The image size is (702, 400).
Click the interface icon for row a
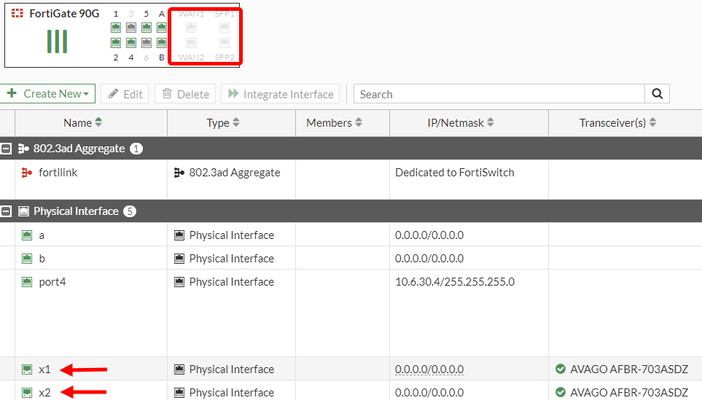27,235
